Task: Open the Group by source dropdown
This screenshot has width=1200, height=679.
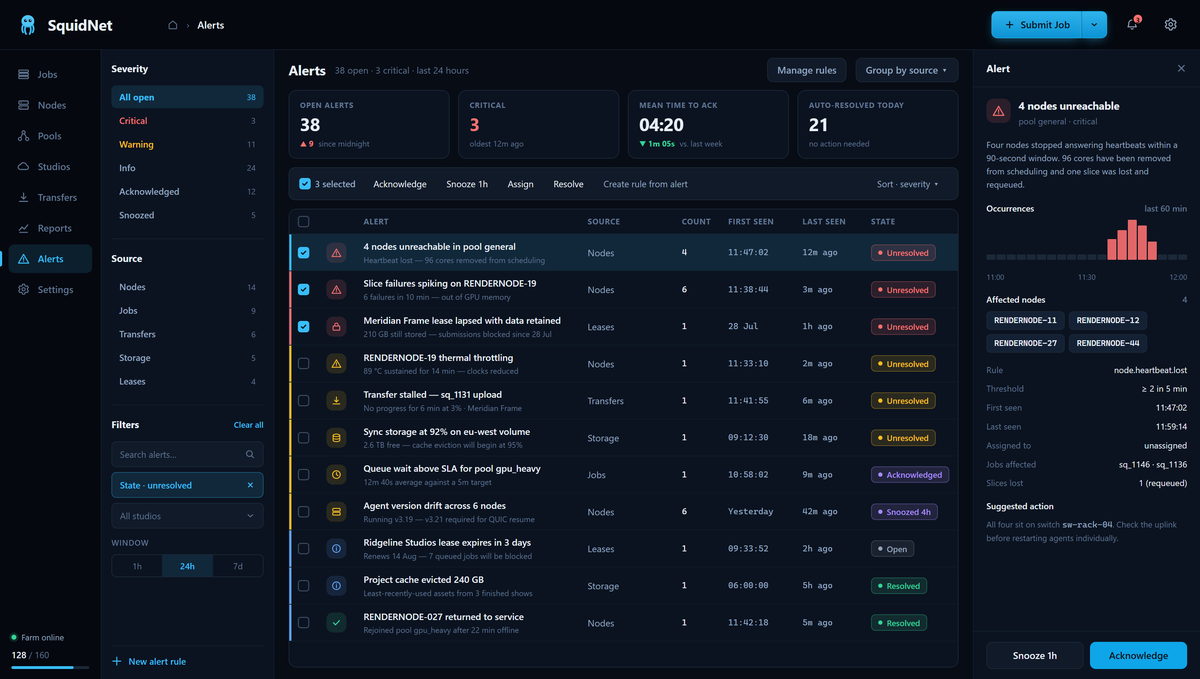Action: tap(906, 70)
